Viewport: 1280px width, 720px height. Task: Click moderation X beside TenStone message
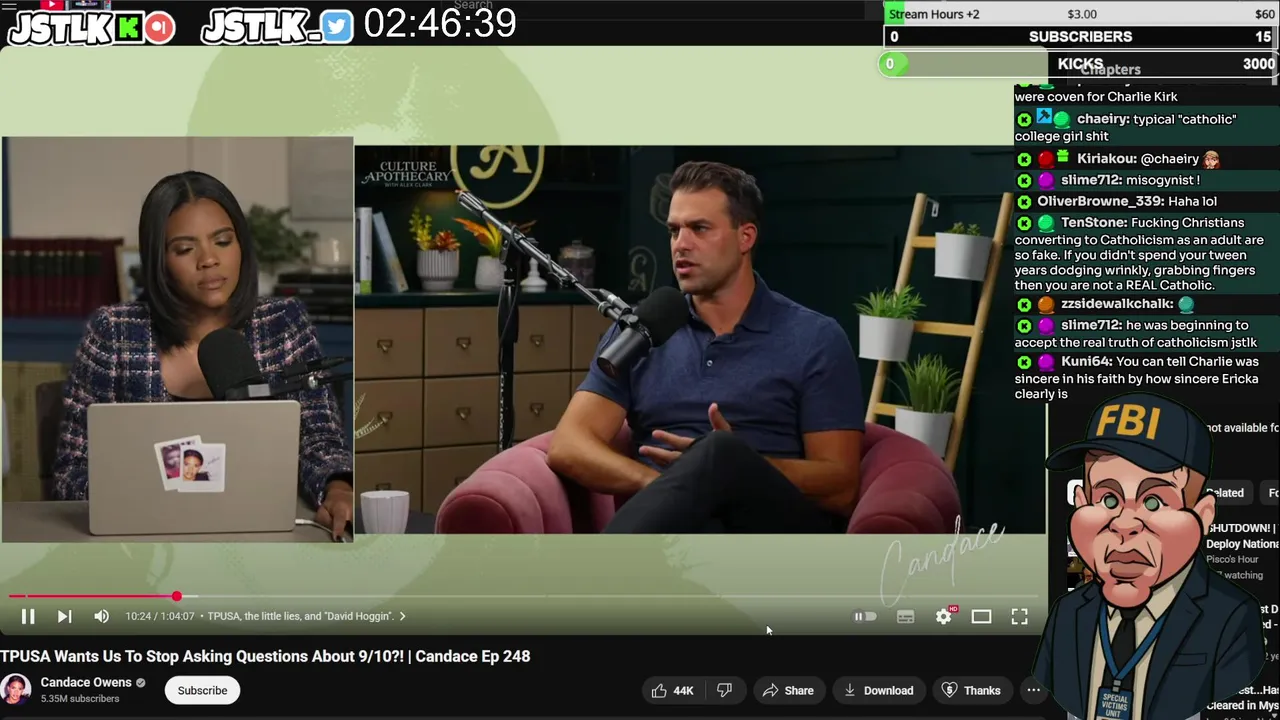pos(1024,223)
